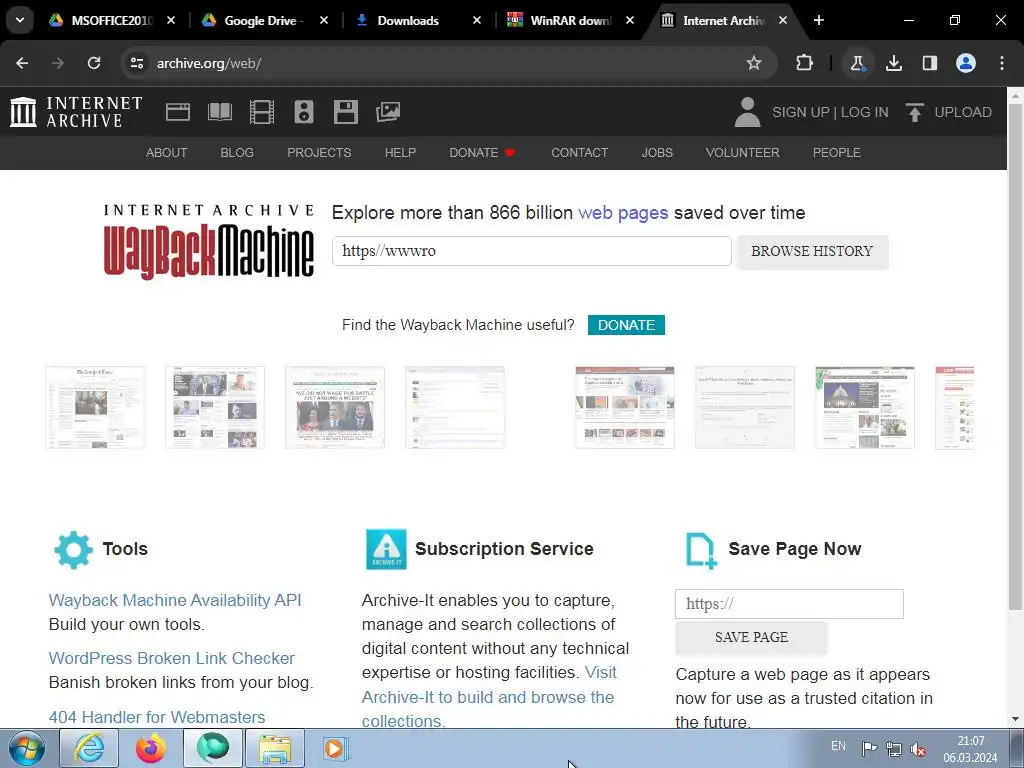Open browser Downloads tray icon

tap(893, 63)
